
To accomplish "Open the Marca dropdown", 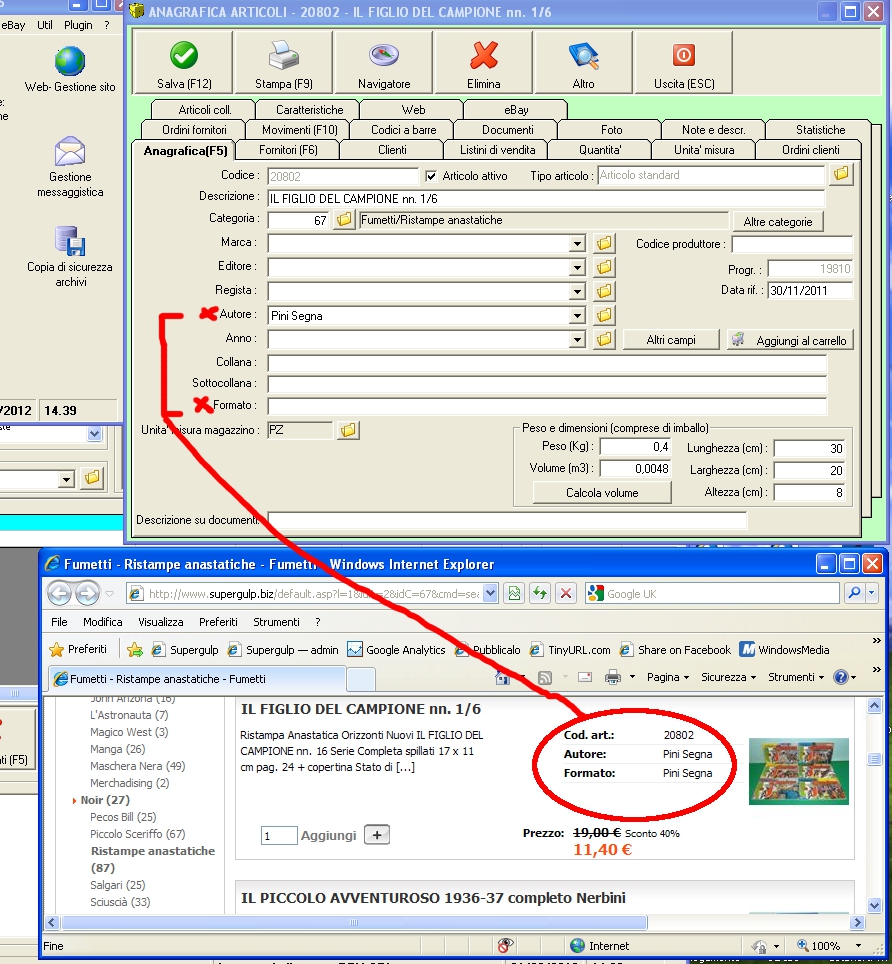I will point(577,244).
